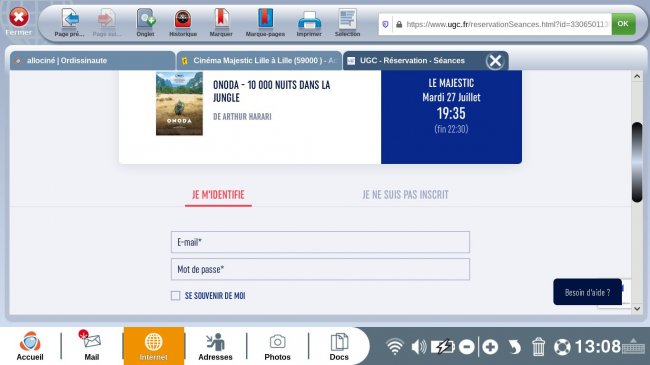Click the minus zoom out icon
Image resolution: width=650 pixels, height=365 pixels.
pyautogui.click(x=466, y=347)
